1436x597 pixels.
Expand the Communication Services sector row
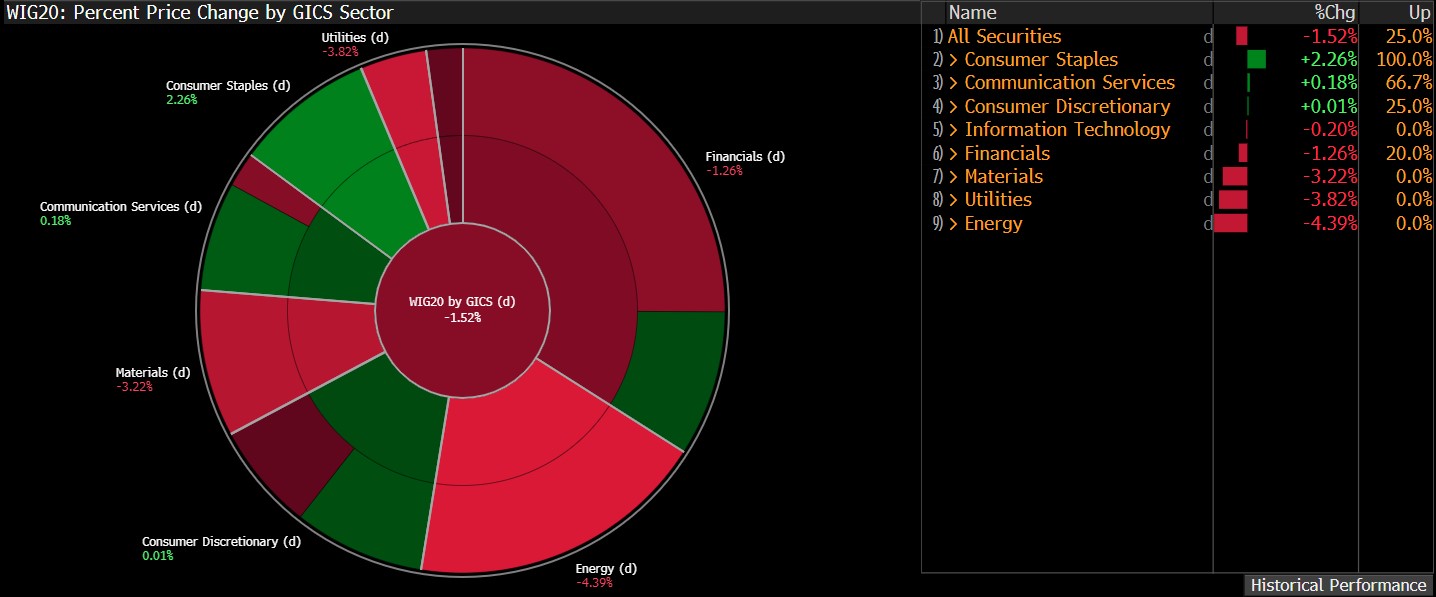tap(954, 83)
